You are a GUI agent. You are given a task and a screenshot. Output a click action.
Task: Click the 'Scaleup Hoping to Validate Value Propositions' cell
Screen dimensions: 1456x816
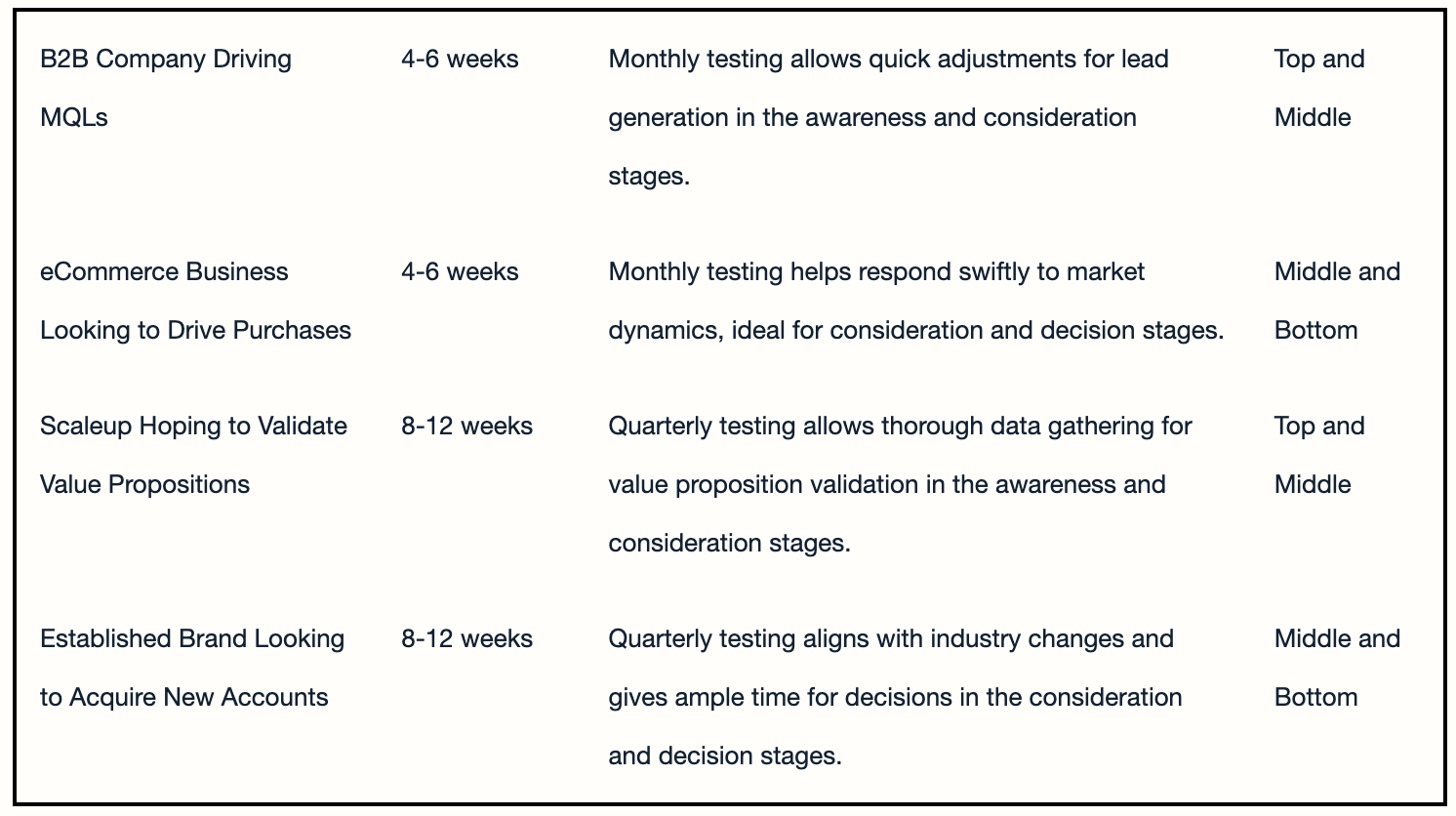pos(193,455)
